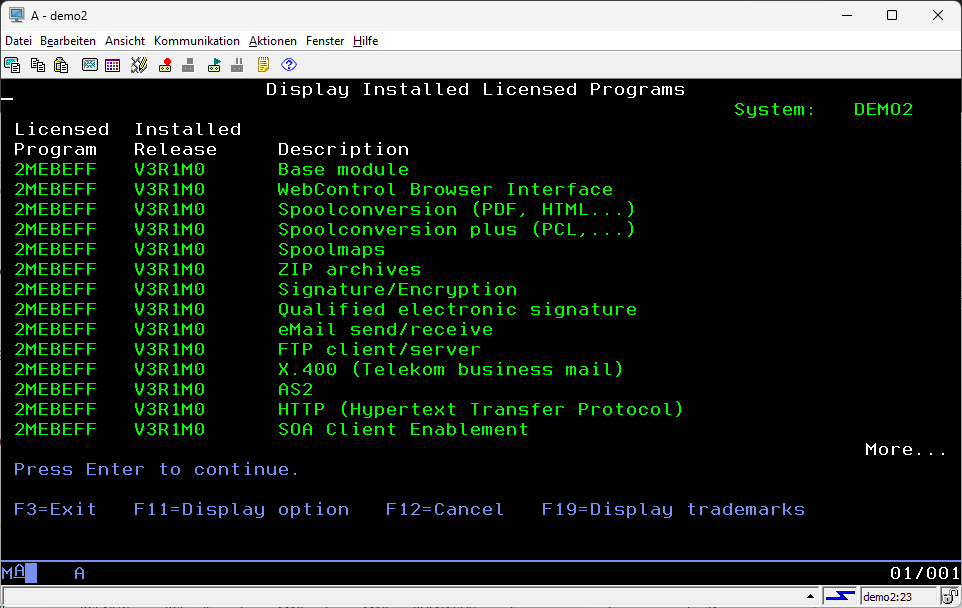Open the Aktionen menu
This screenshot has height=608, width=962.
(273, 41)
